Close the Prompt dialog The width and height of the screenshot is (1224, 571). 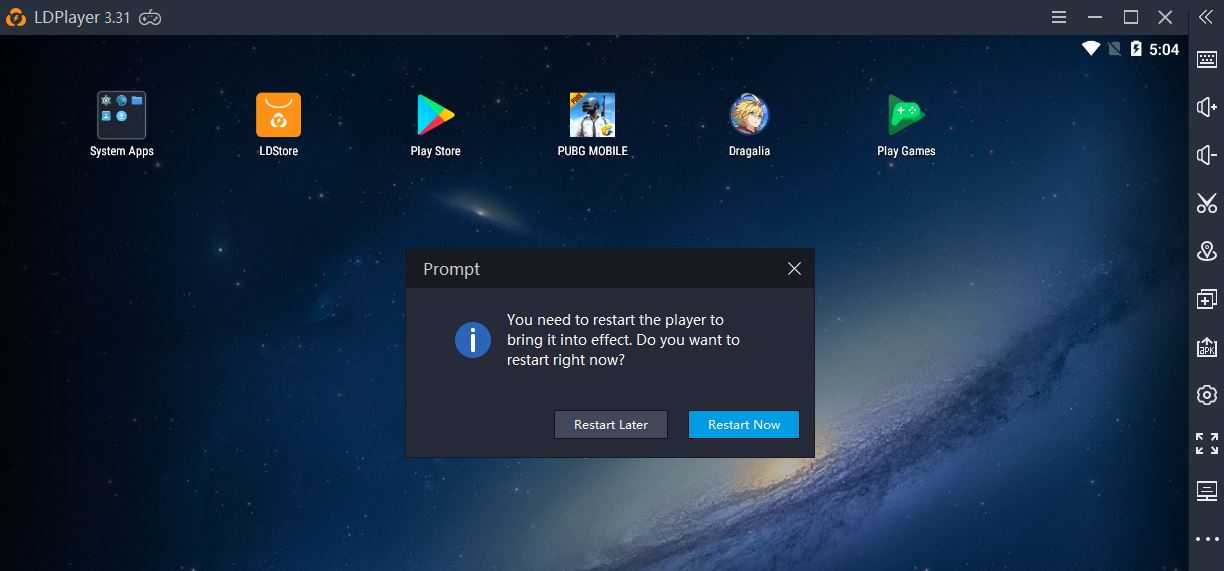[x=794, y=269]
